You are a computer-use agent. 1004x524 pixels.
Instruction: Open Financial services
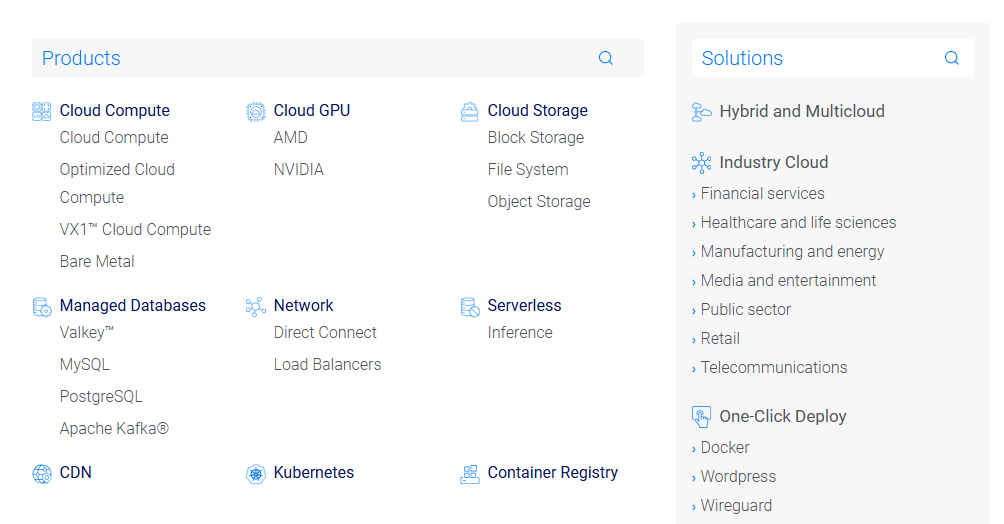[x=762, y=193]
